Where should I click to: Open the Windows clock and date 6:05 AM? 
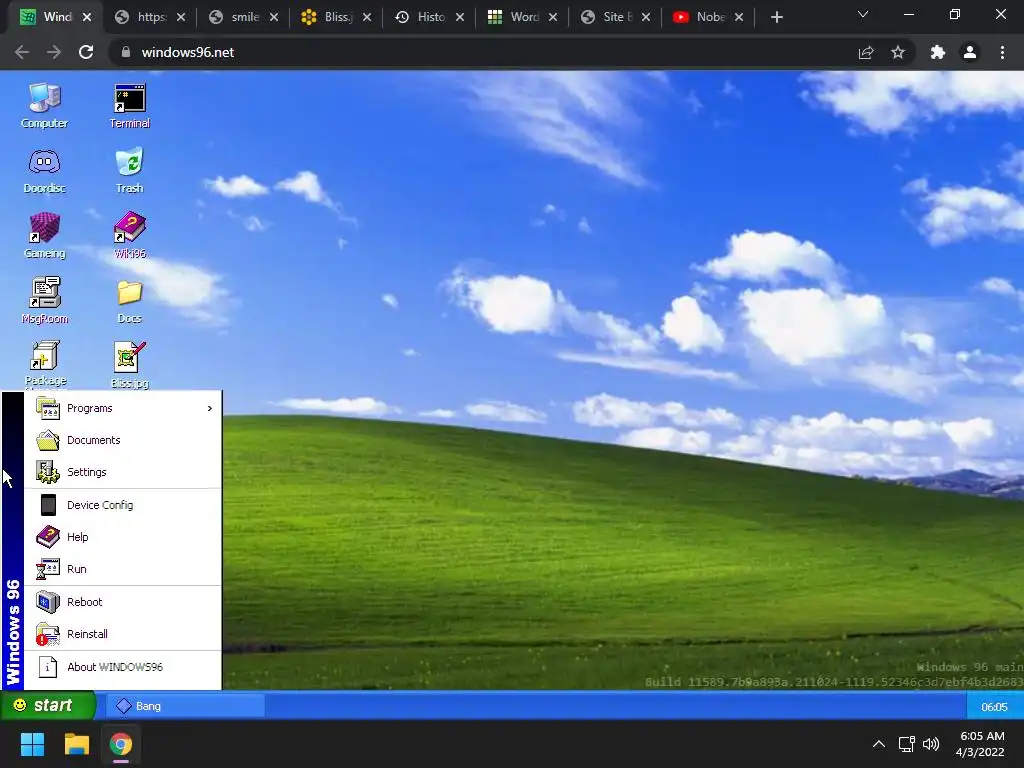pos(981,744)
